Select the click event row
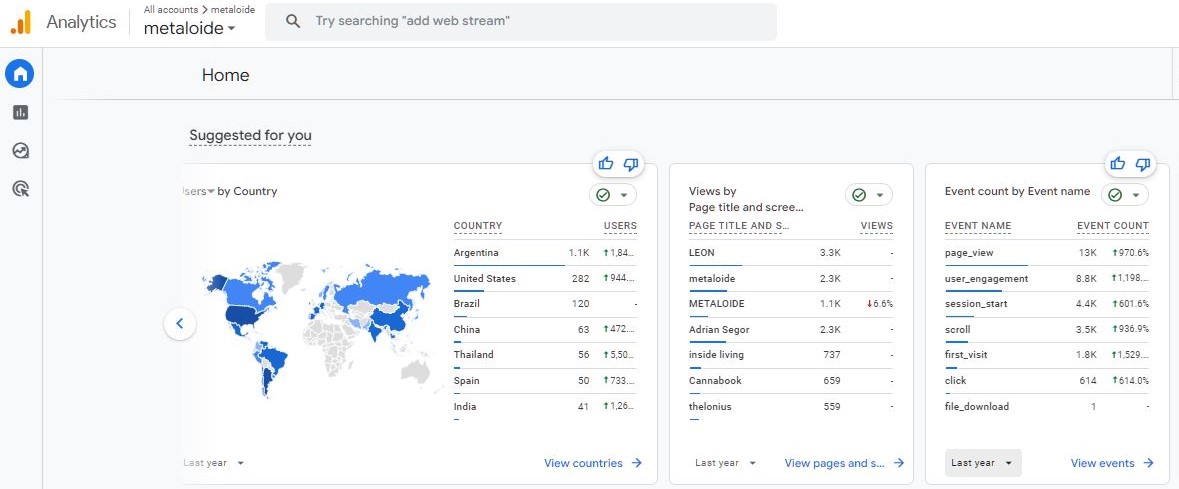The width and height of the screenshot is (1179, 489). [x=1047, y=381]
